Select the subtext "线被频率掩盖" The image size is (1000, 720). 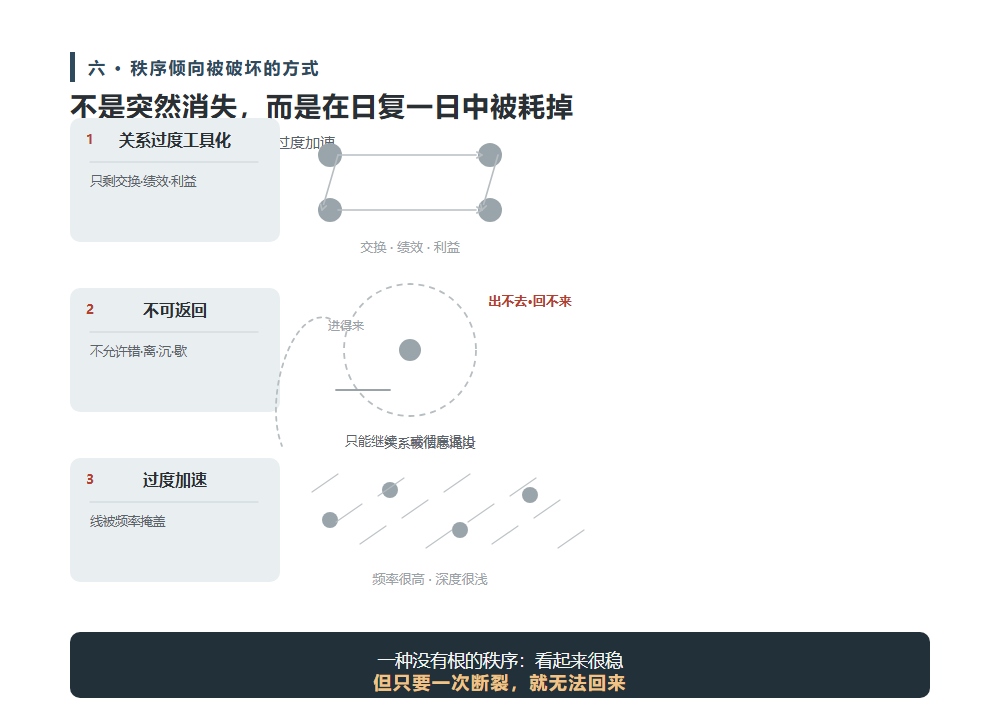[128, 522]
